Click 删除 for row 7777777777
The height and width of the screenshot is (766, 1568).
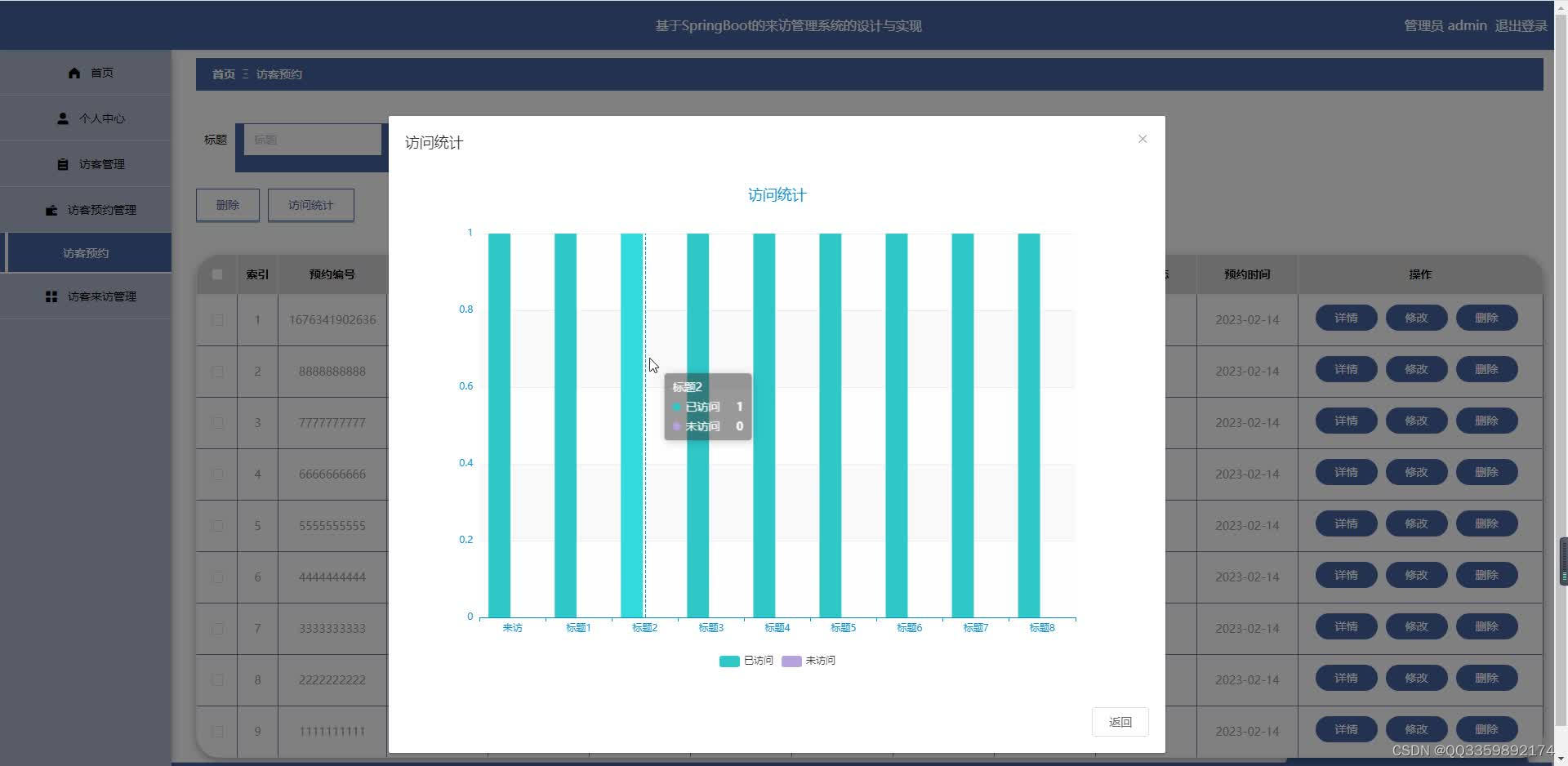[x=1486, y=421]
